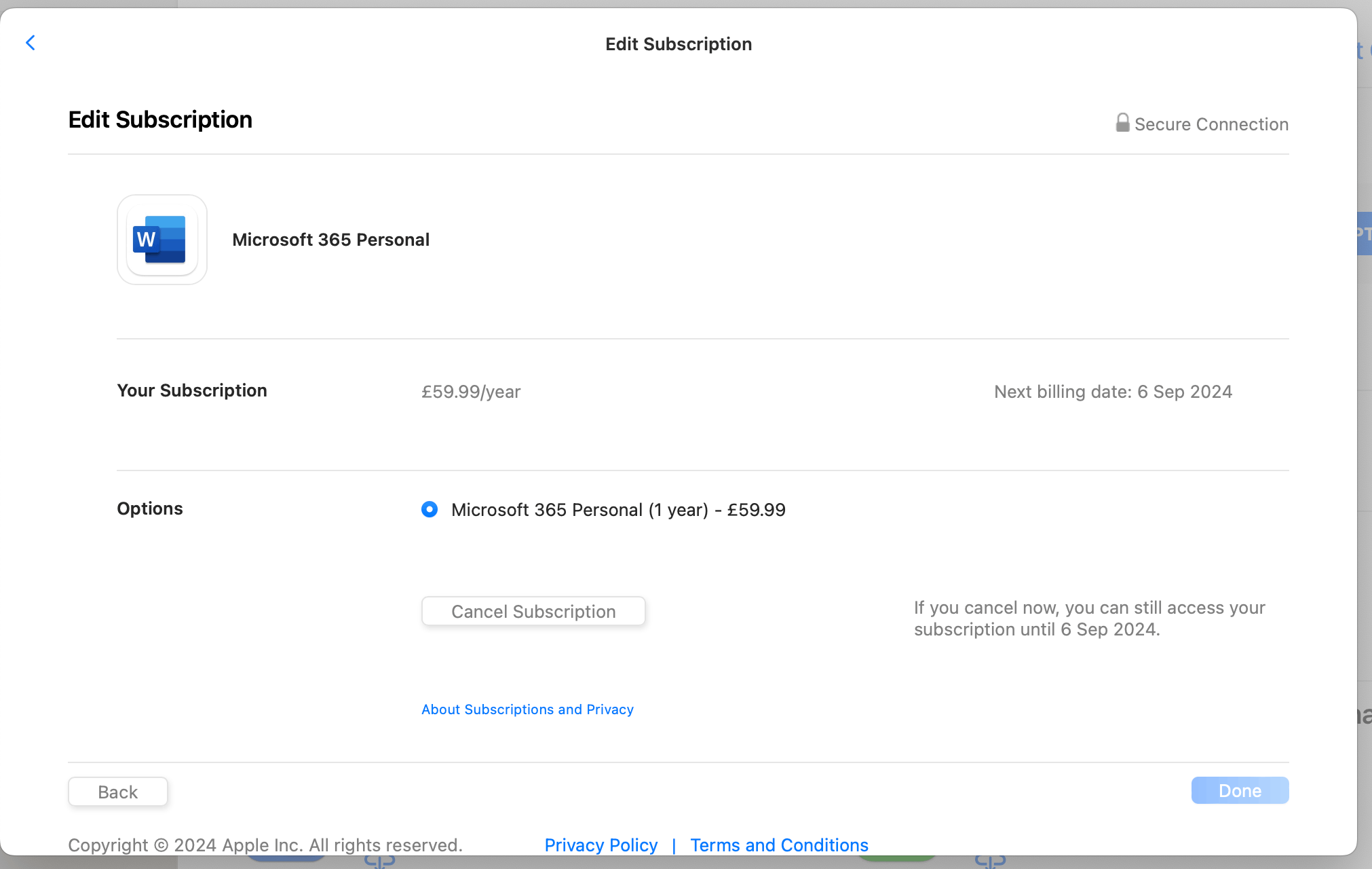Click the cancel-now access notice text
The image size is (1372, 869).
[1090, 618]
